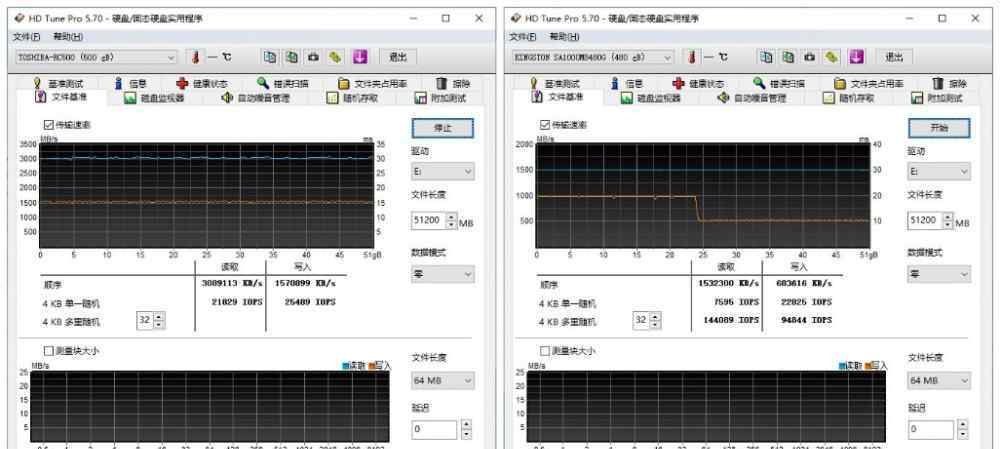Adjust 51200 MB spinner arrows, Kingston window
The width and height of the screenshot is (1000, 449).
pos(948,221)
